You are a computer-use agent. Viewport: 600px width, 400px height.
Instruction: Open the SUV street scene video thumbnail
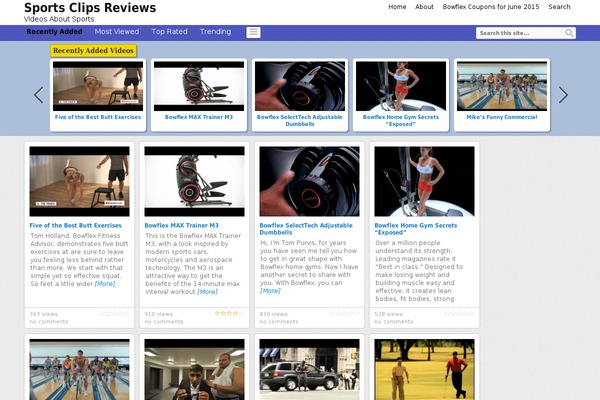(x=310, y=369)
